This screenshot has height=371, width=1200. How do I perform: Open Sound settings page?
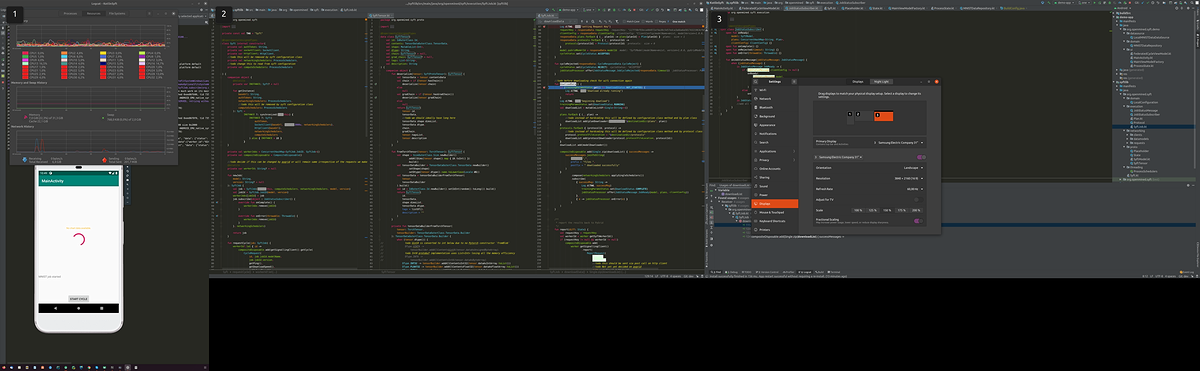[x=775, y=186]
